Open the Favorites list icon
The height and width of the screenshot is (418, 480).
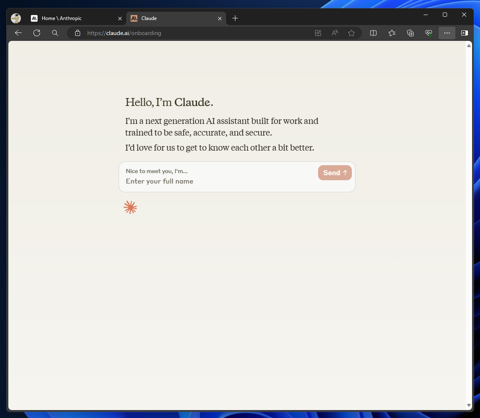pyautogui.click(x=392, y=33)
